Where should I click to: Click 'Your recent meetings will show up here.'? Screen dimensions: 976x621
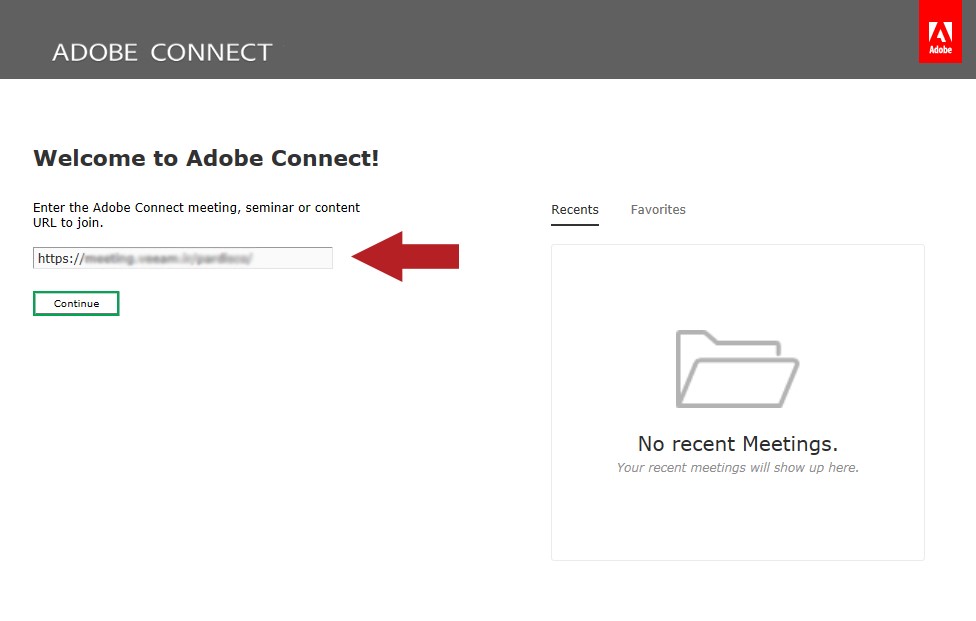tap(738, 468)
